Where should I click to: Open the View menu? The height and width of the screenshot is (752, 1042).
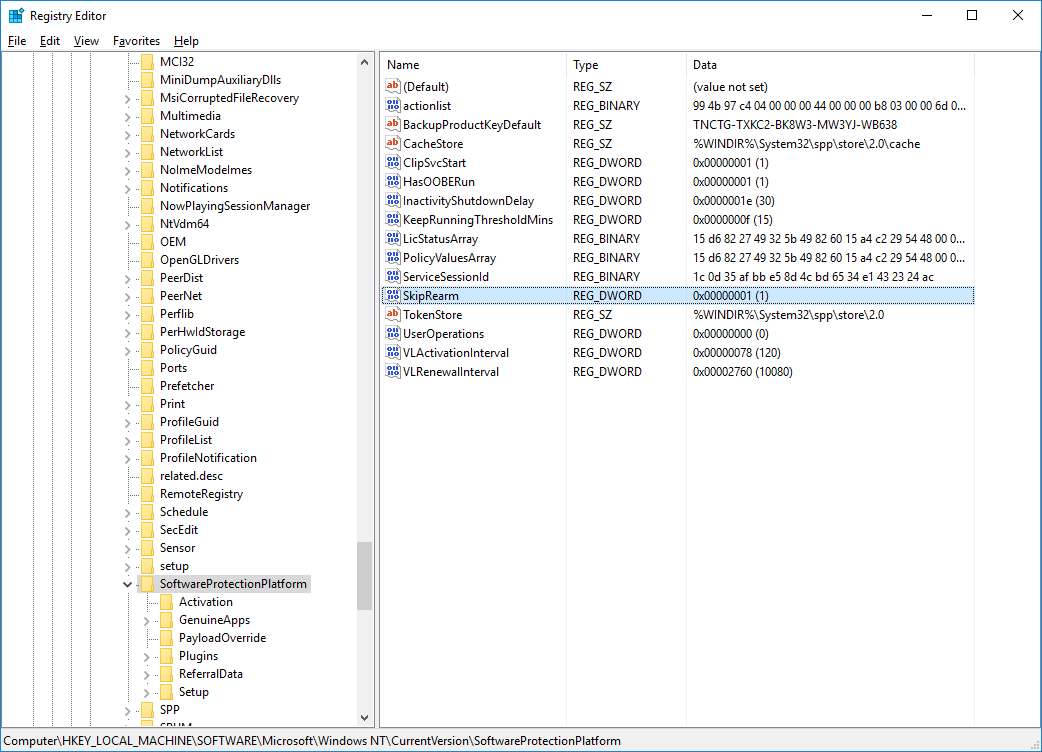pyautogui.click(x=86, y=41)
